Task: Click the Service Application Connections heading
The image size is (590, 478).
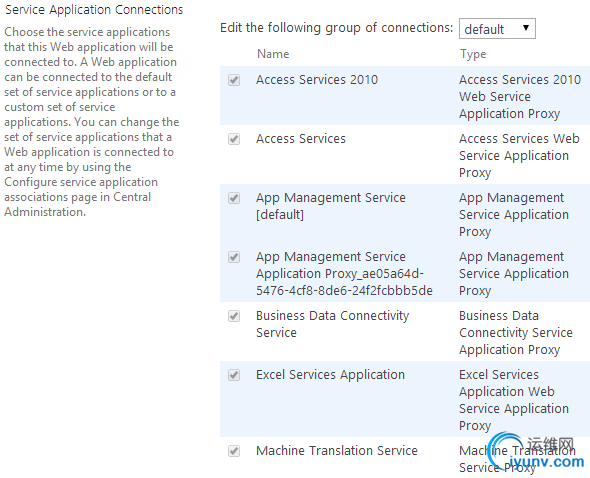Action: [x=94, y=10]
